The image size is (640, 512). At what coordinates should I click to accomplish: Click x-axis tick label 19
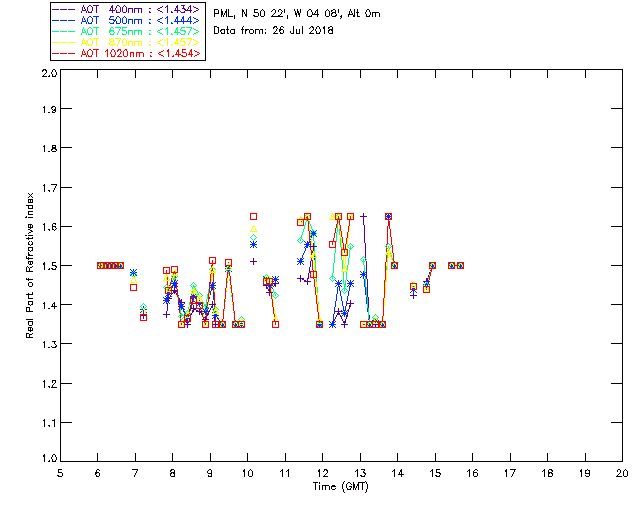[x=585, y=473]
